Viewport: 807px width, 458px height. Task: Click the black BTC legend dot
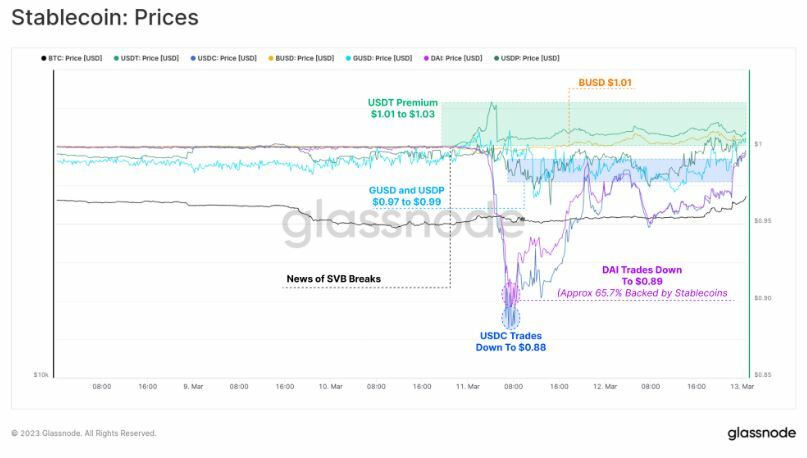[42, 58]
